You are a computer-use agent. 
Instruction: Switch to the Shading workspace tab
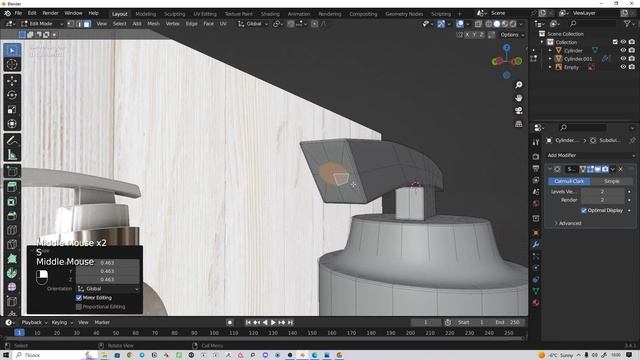270,14
